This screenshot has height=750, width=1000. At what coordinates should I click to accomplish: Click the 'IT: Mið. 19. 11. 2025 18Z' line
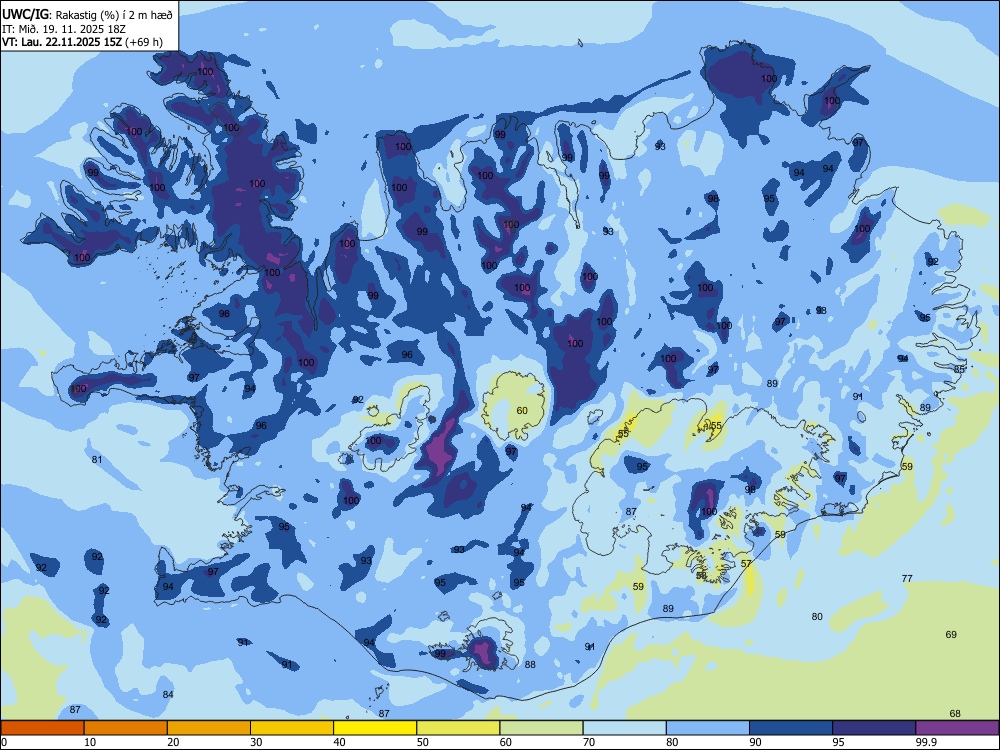tap(64, 29)
